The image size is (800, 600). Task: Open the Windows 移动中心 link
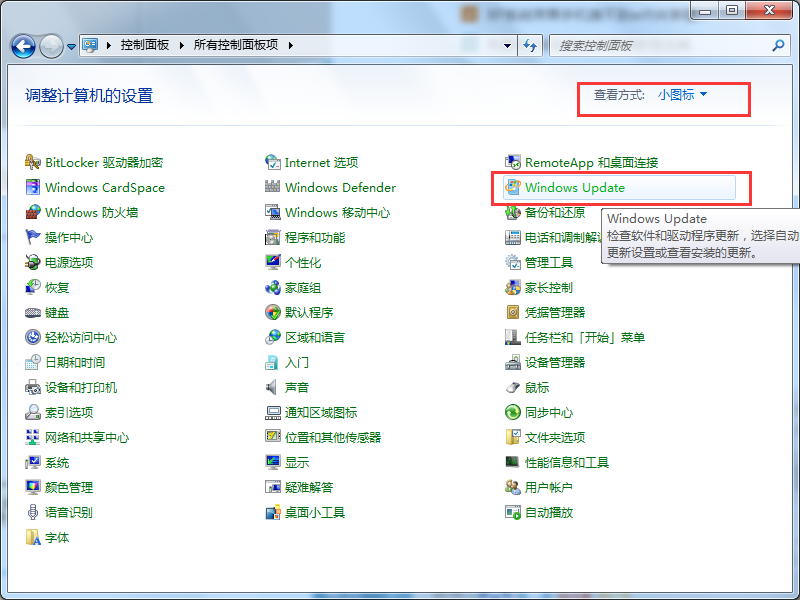pos(337,212)
